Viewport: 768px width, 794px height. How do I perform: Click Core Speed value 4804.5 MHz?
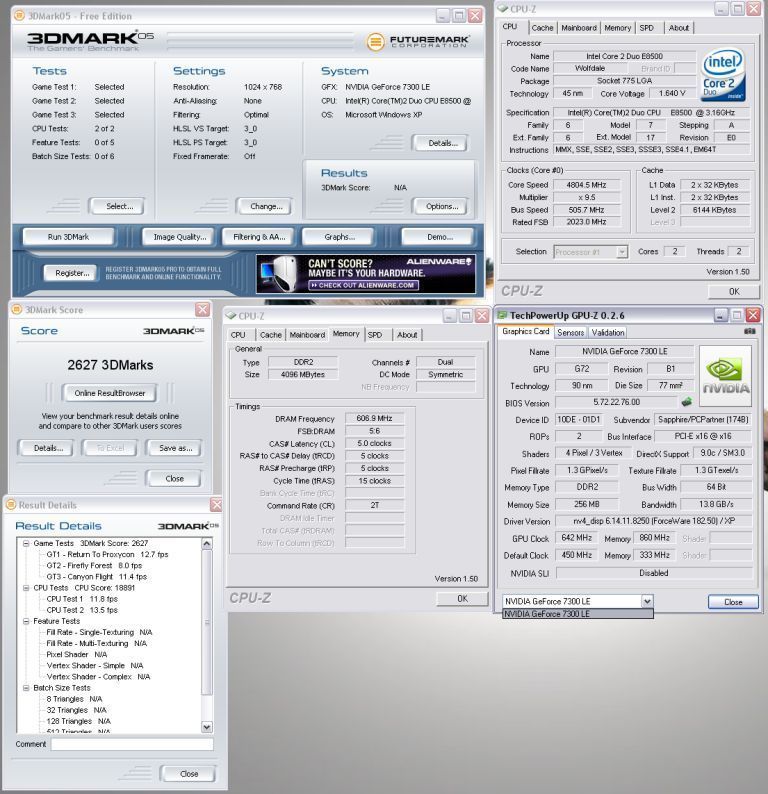[586, 185]
